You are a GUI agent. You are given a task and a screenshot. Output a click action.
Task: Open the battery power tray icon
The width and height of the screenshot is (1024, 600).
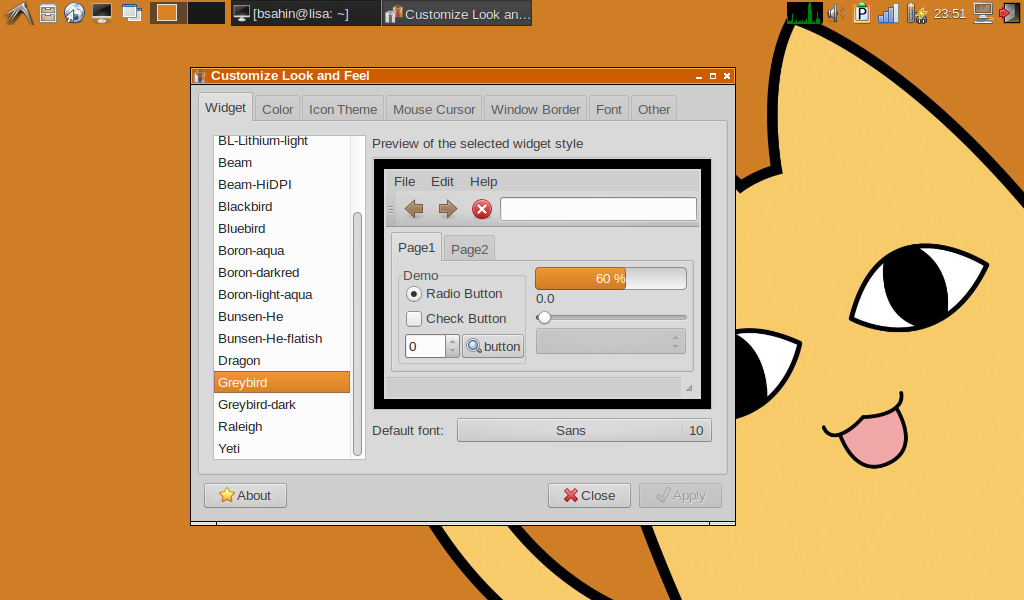click(917, 13)
